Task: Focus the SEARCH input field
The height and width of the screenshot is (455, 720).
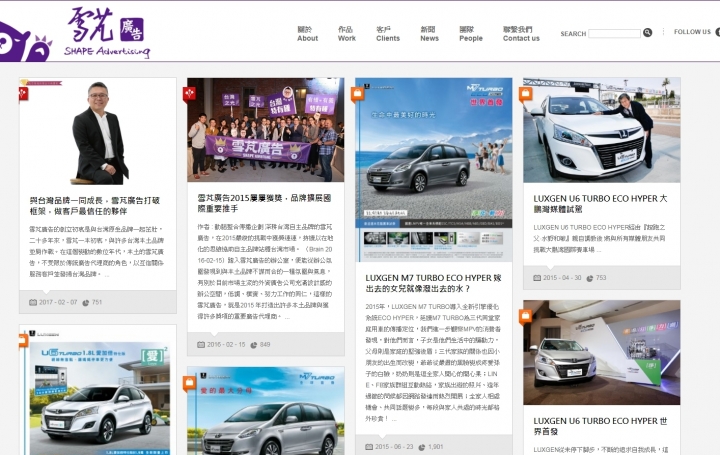Action: point(614,33)
